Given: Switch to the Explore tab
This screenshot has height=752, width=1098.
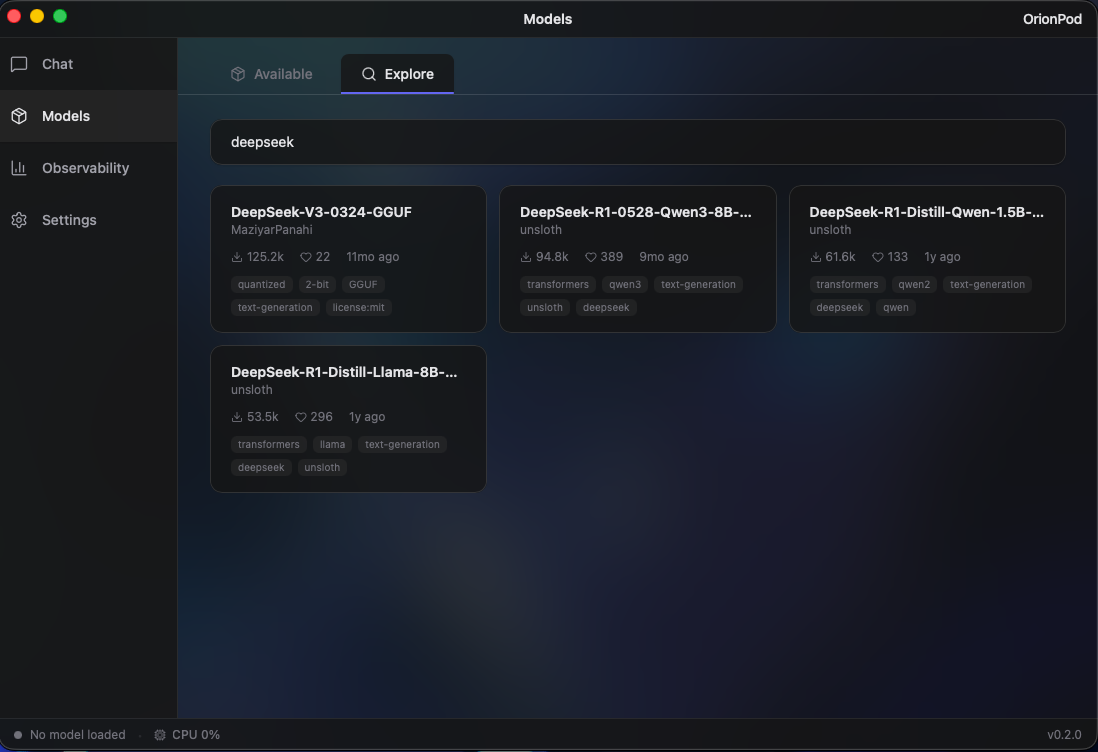Looking at the screenshot, I should point(397,74).
